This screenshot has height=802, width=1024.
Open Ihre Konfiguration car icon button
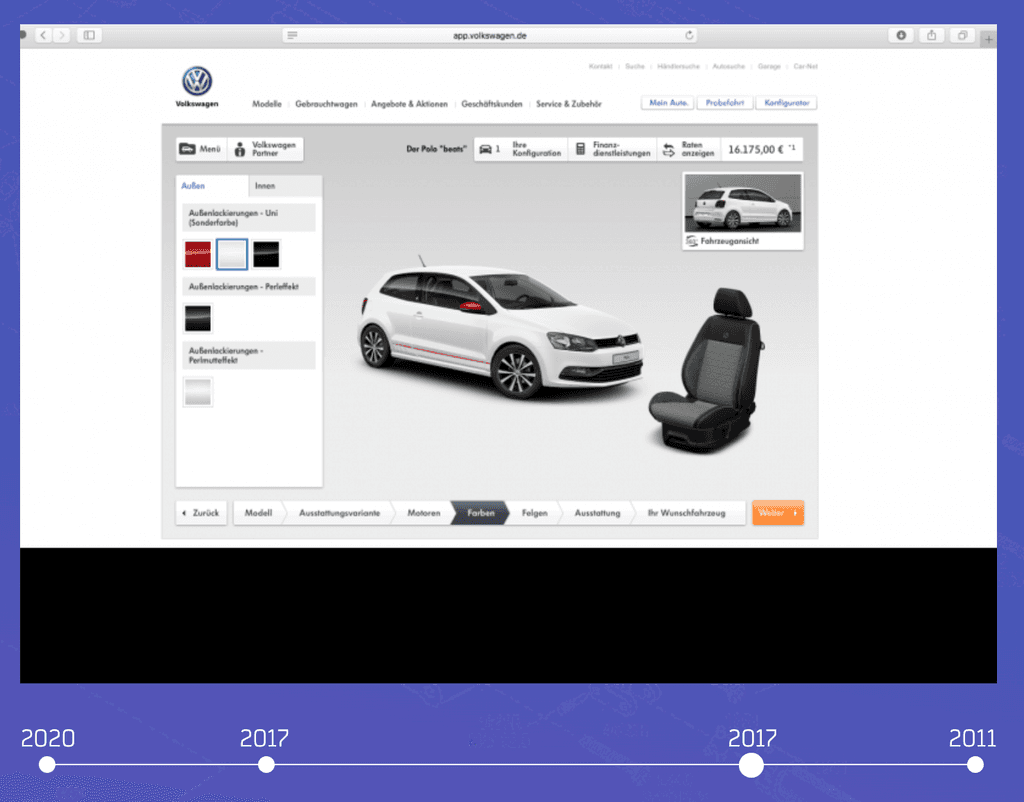click(486, 149)
